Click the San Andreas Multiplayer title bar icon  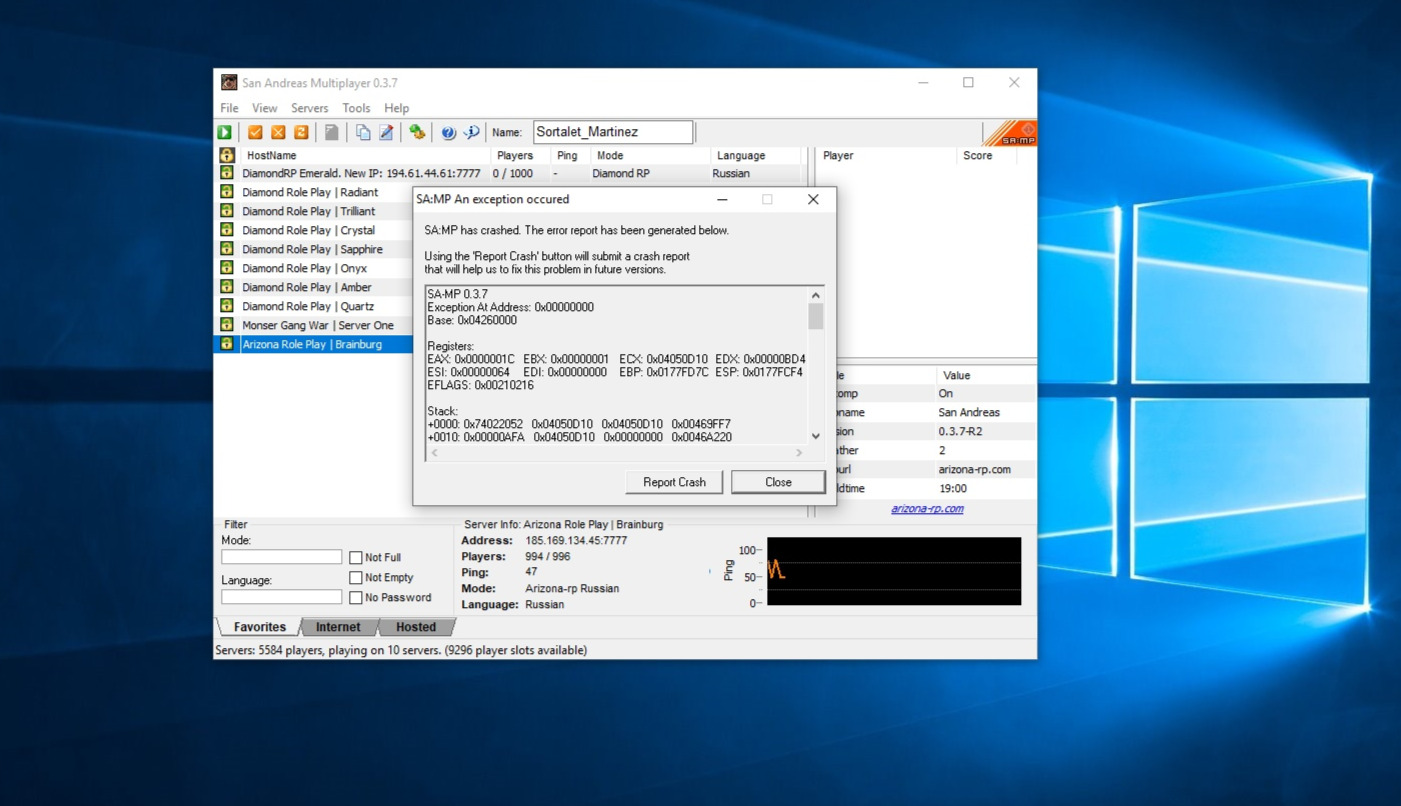pyautogui.click(x=229, y=83)
